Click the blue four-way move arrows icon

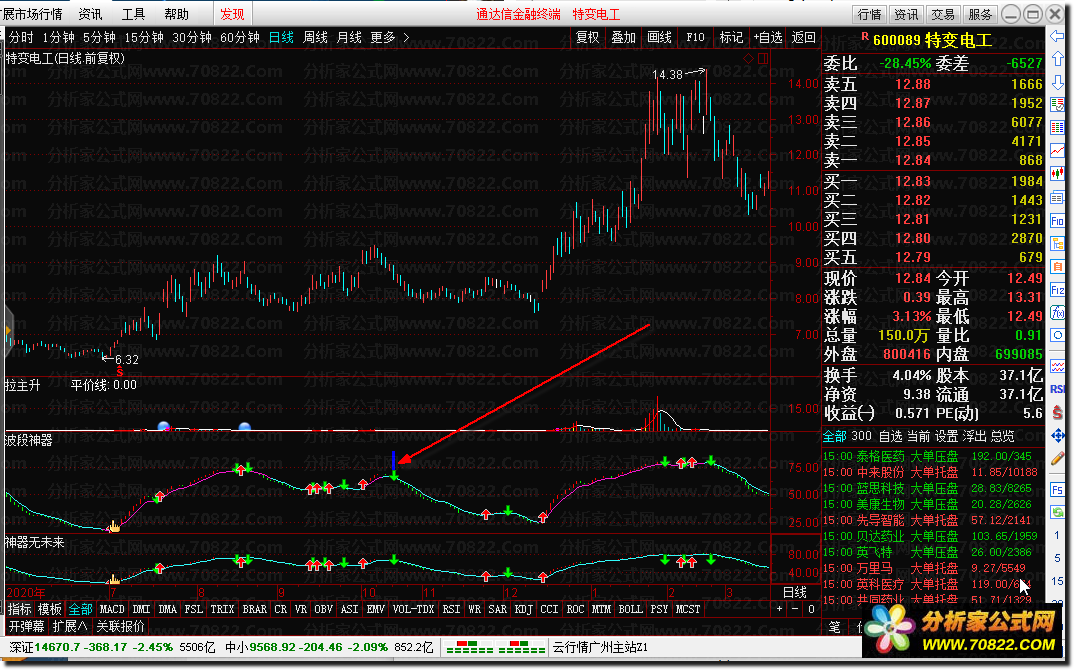click(x=1056, y=435)
